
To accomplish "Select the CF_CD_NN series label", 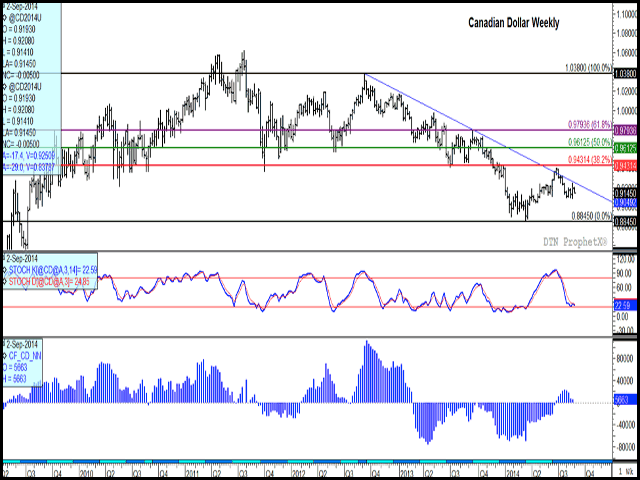I will pos(24,356).
